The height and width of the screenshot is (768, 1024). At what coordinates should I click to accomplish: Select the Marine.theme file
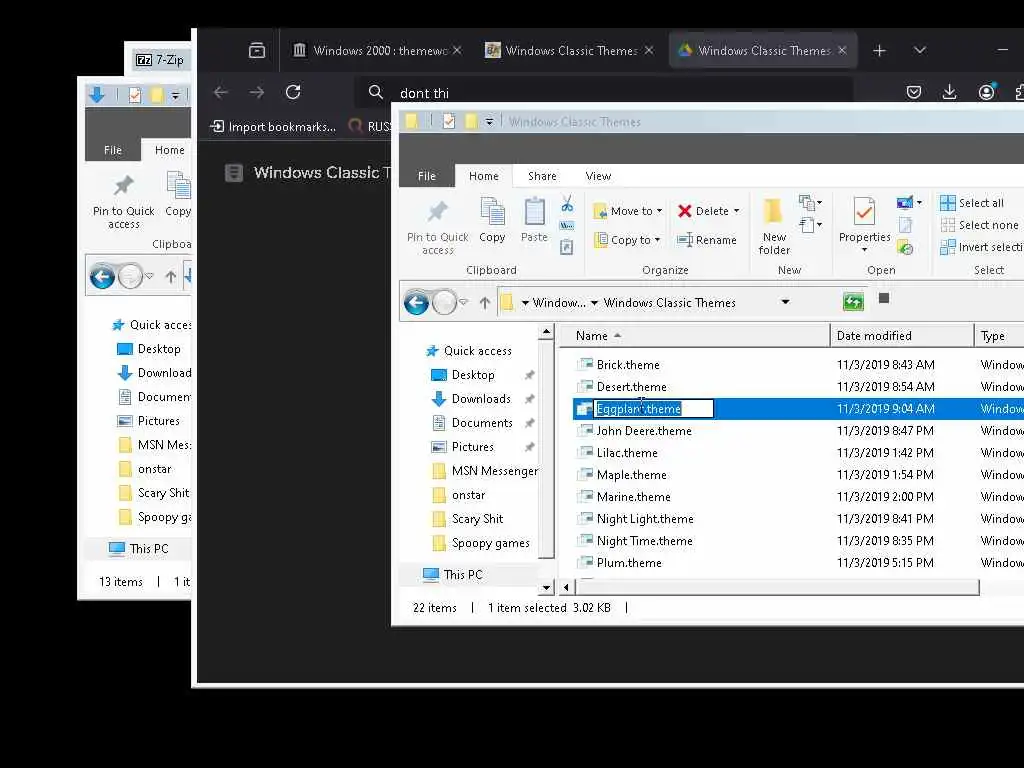pyautogui.click(x=633, y=496)
